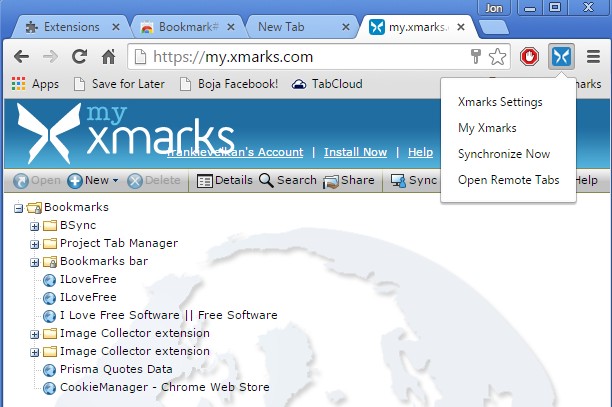Expand the first Image Collector extension folder
Viewport: 612px width, 407px height.
[34, 334]
